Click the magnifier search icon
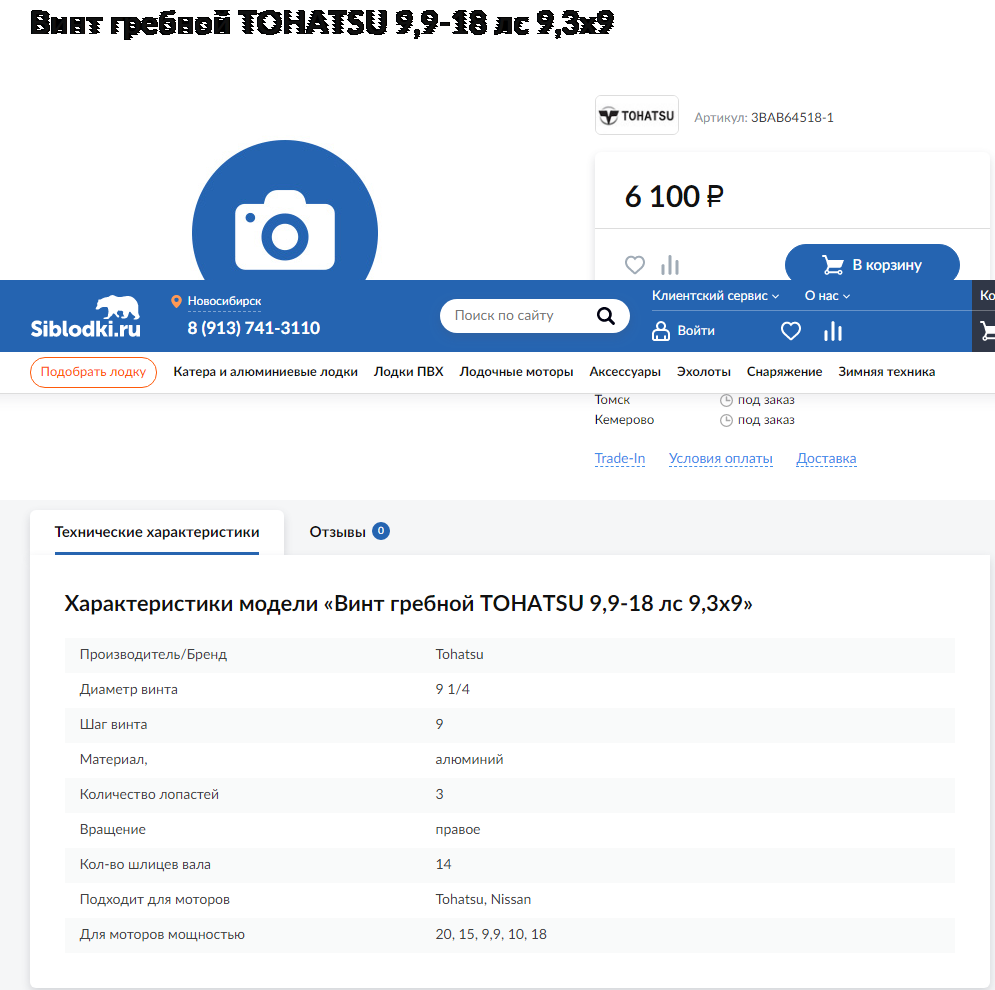This screenshot has width=995, height=990. coord(606,316)
